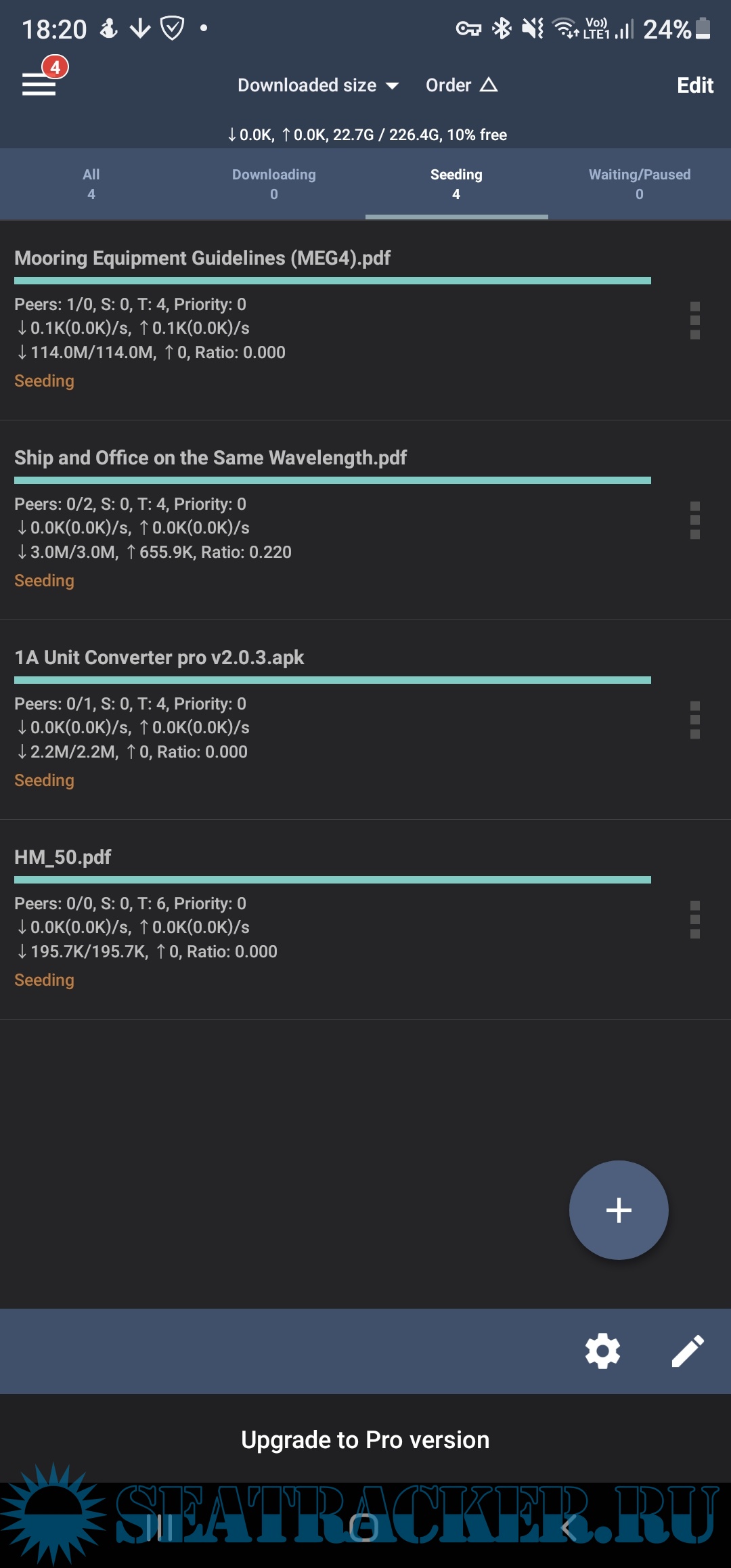
Task: Select the Seeding tab
Action: (456, 184)
